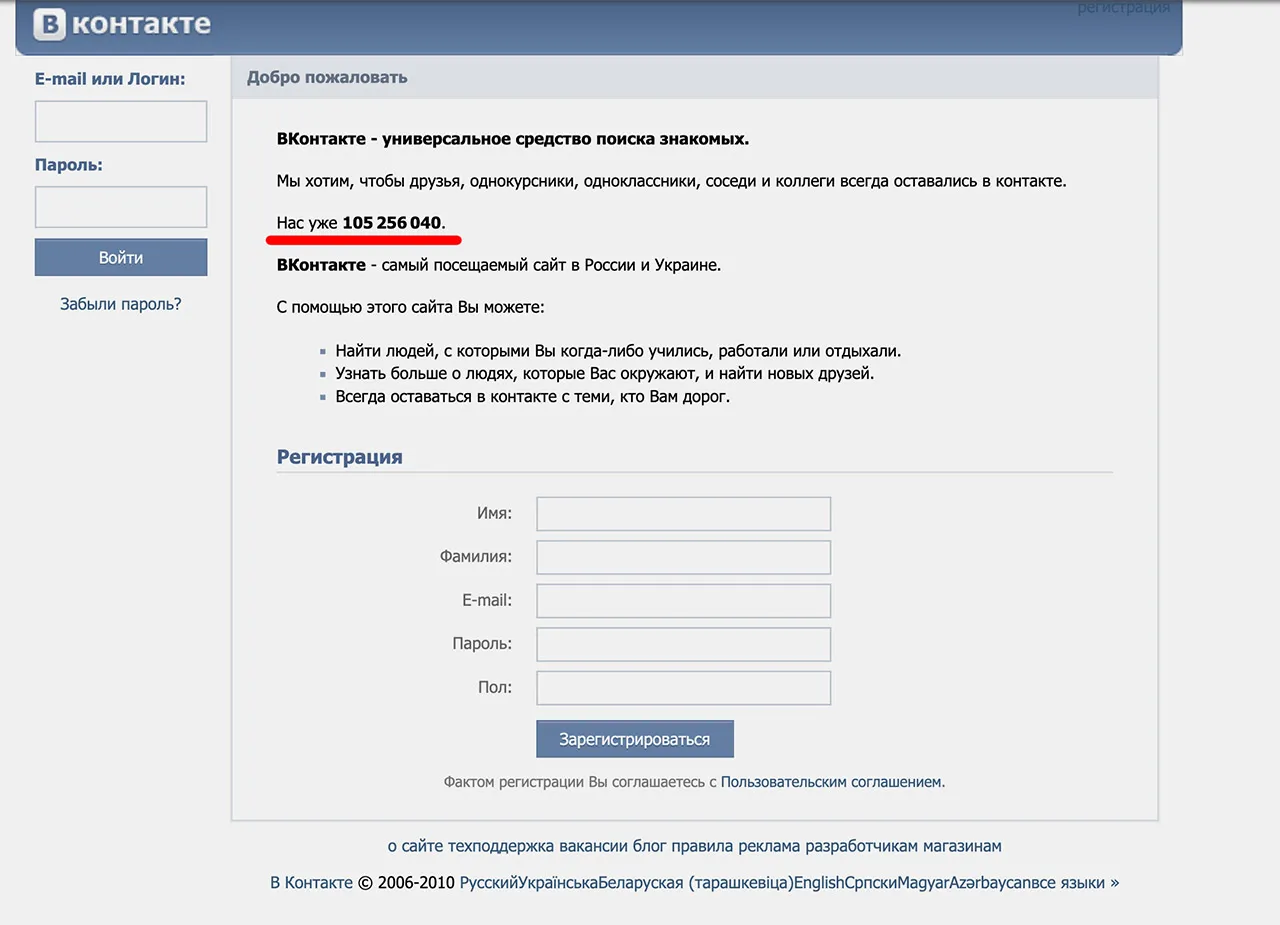Viewport: 1280px width, 925px height.
Task: Click the bullet 'Всегда оставаться в контакте'
Action: pos(533,397)
